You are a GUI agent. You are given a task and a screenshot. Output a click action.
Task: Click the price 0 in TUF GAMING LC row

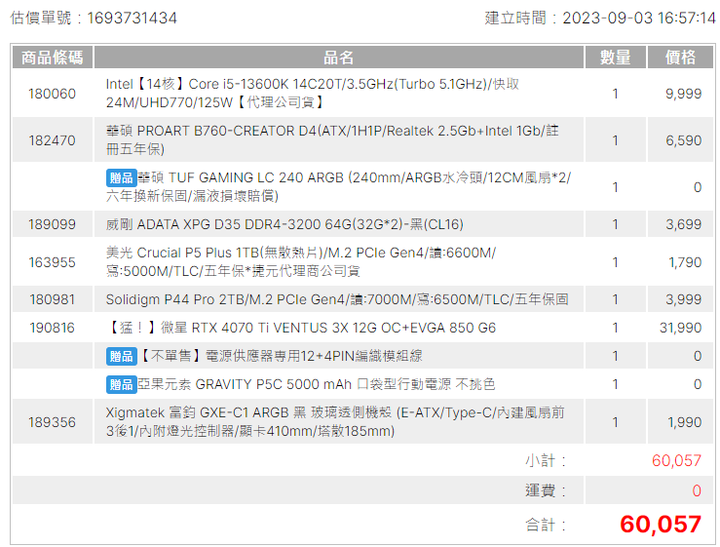point(698,187)
